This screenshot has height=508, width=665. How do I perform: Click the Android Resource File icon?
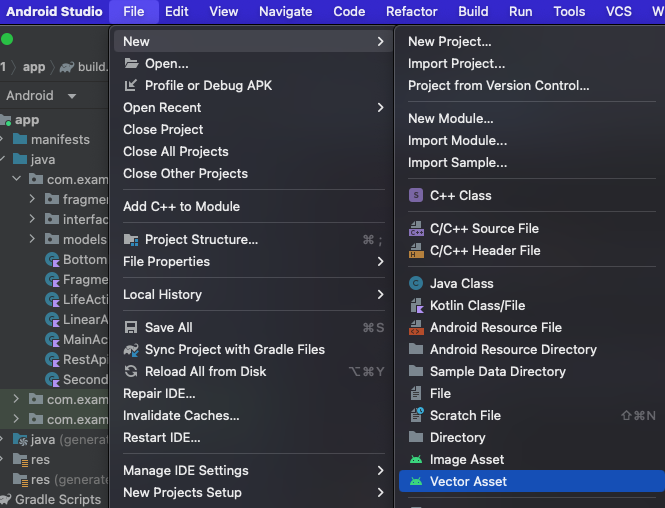click(416, 327)
